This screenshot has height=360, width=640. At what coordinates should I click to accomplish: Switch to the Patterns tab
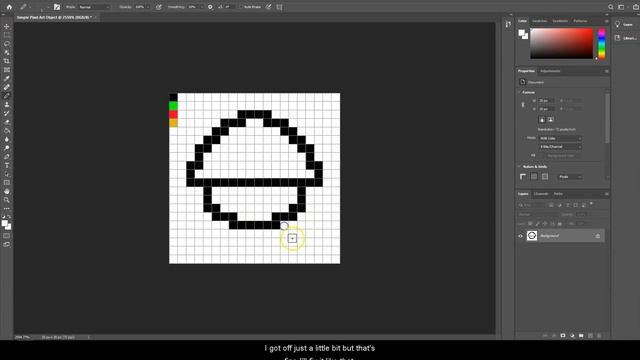click(580, 21)
